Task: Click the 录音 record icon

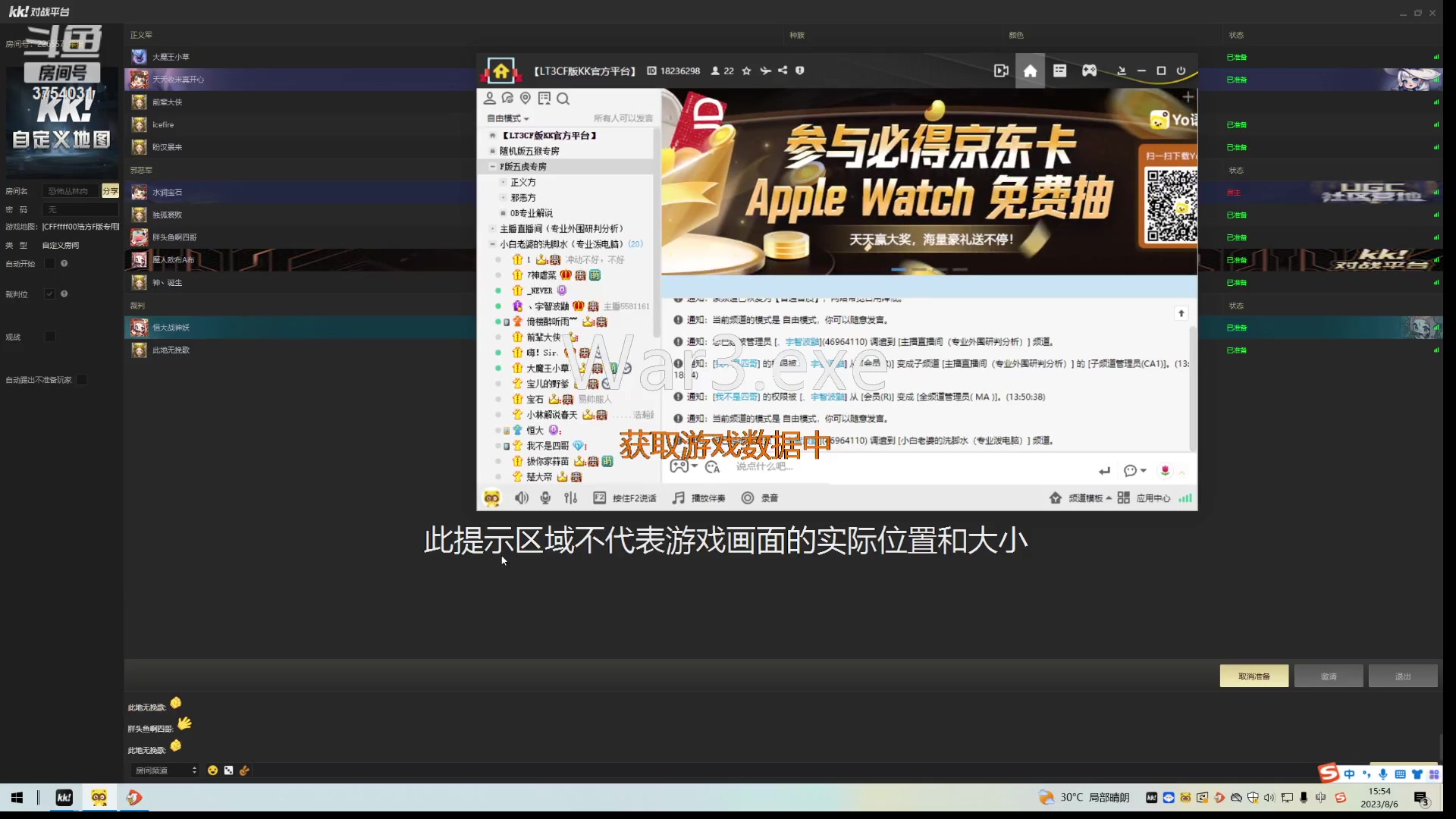Action: click(x=748, y=497)
